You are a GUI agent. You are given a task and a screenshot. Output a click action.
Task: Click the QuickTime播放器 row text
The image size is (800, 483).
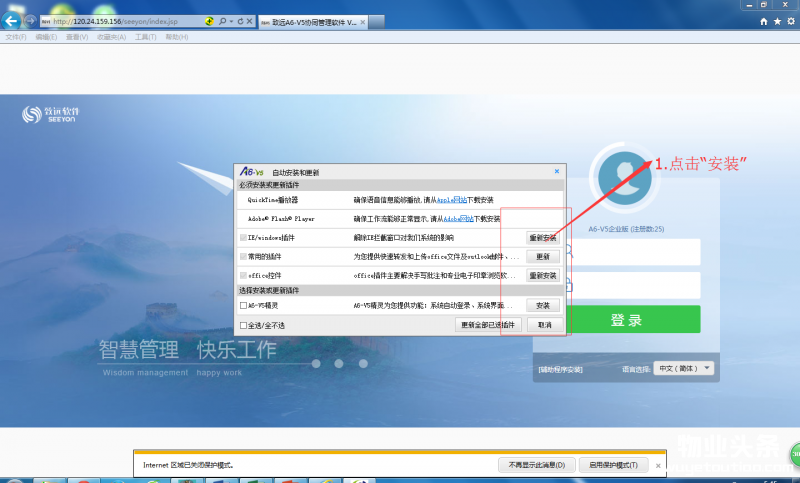(273, 200)
